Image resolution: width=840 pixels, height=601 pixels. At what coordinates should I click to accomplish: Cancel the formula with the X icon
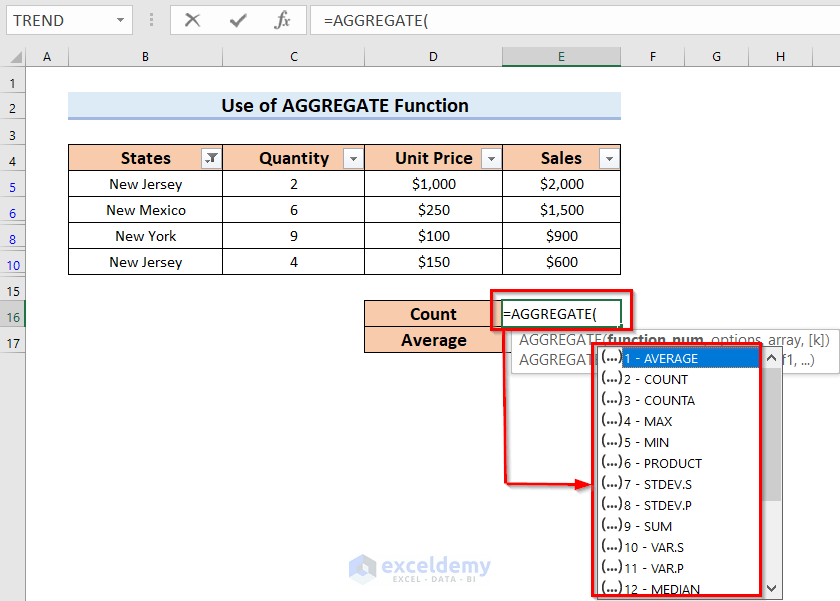[192, 20]
